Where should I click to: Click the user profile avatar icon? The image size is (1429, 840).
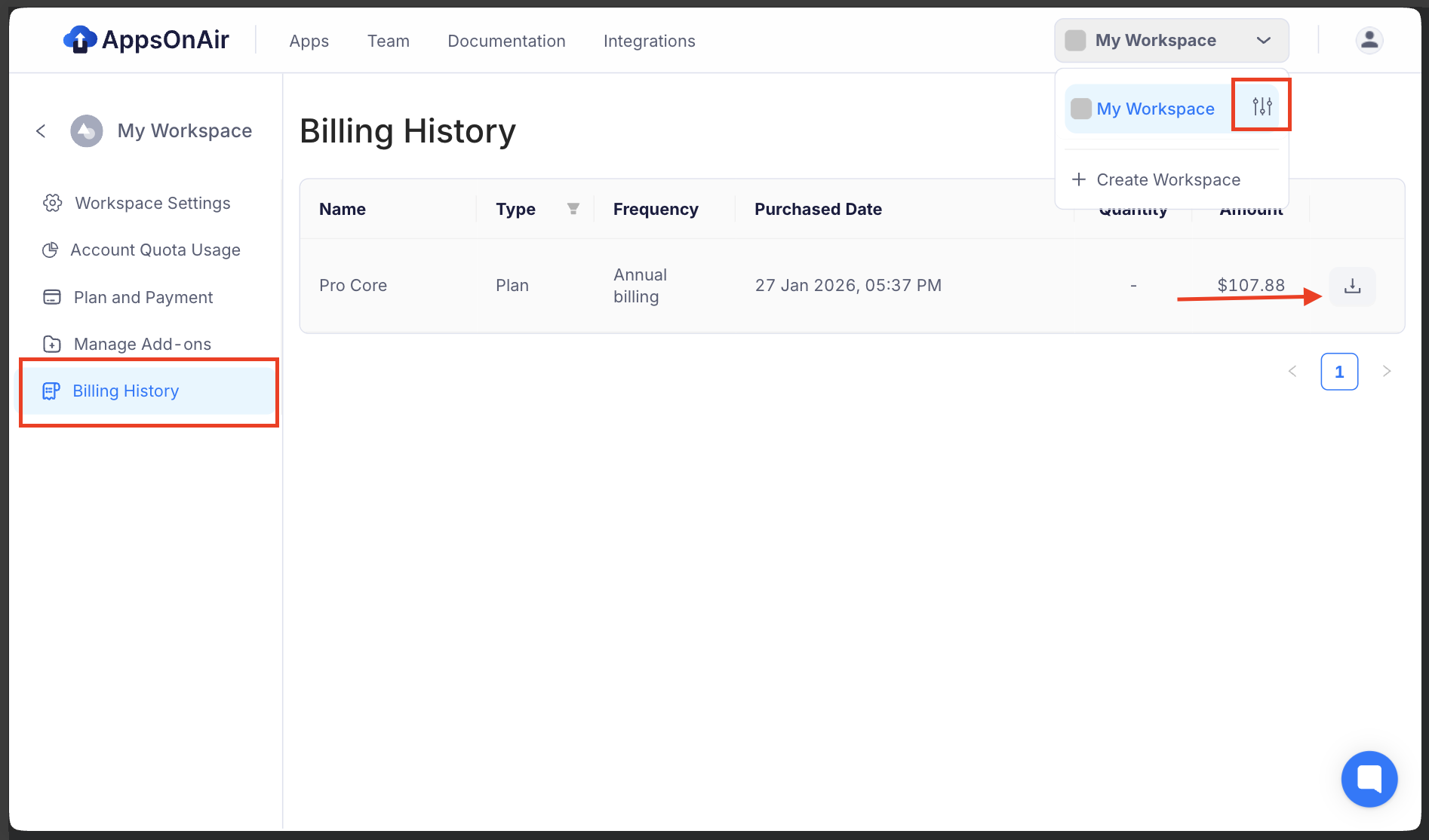coord(1369,40)
